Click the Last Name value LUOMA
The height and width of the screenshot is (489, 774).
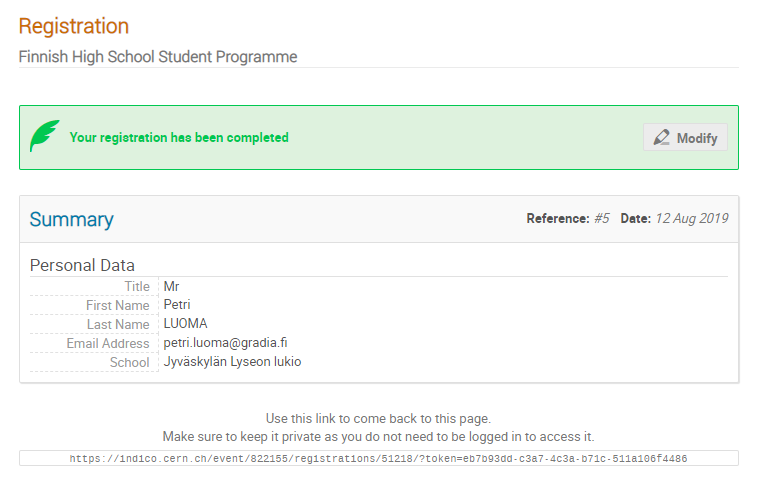185,324
